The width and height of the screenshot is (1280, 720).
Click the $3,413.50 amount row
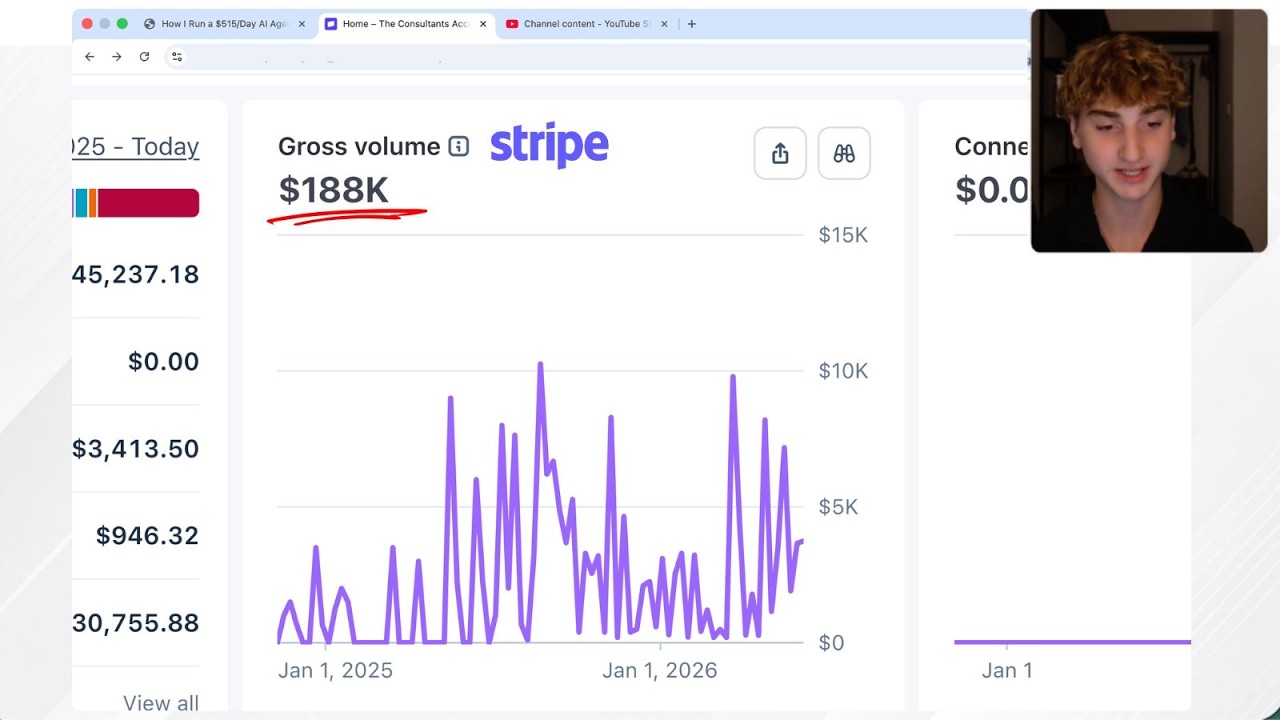click(136, 448)
